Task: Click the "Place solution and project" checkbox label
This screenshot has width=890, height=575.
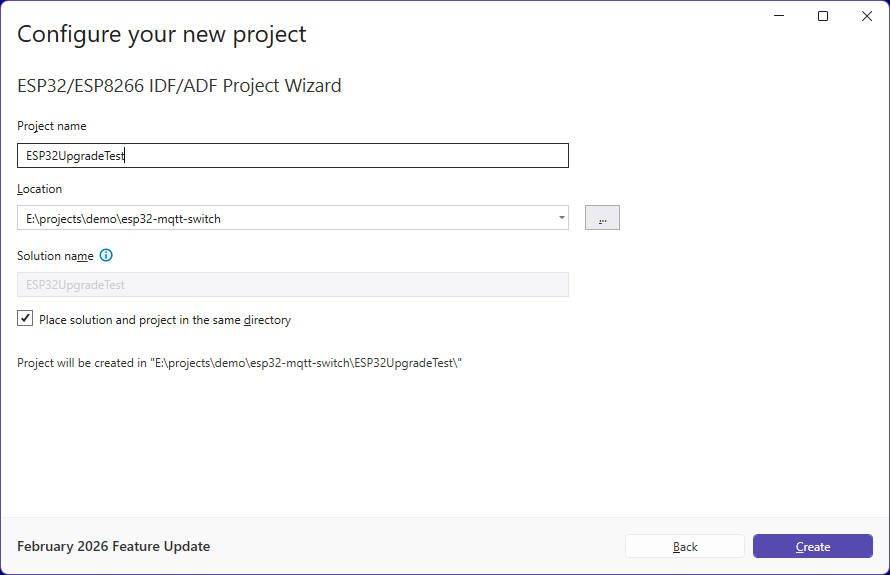Action: coord(165,320)
